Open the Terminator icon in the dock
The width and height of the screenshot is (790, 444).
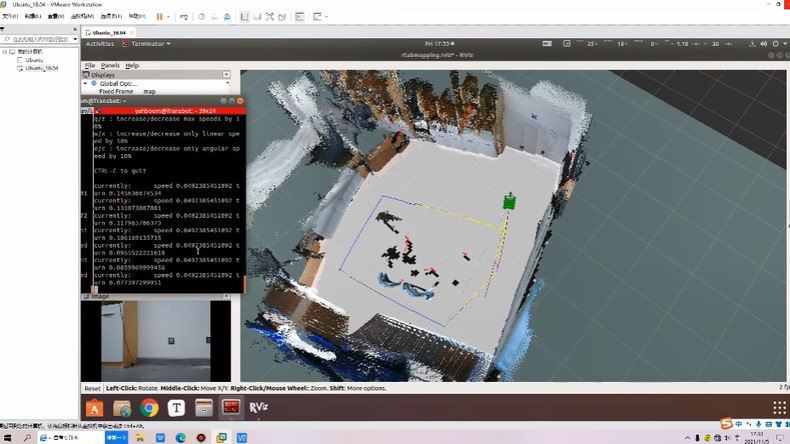pos(231,407)
